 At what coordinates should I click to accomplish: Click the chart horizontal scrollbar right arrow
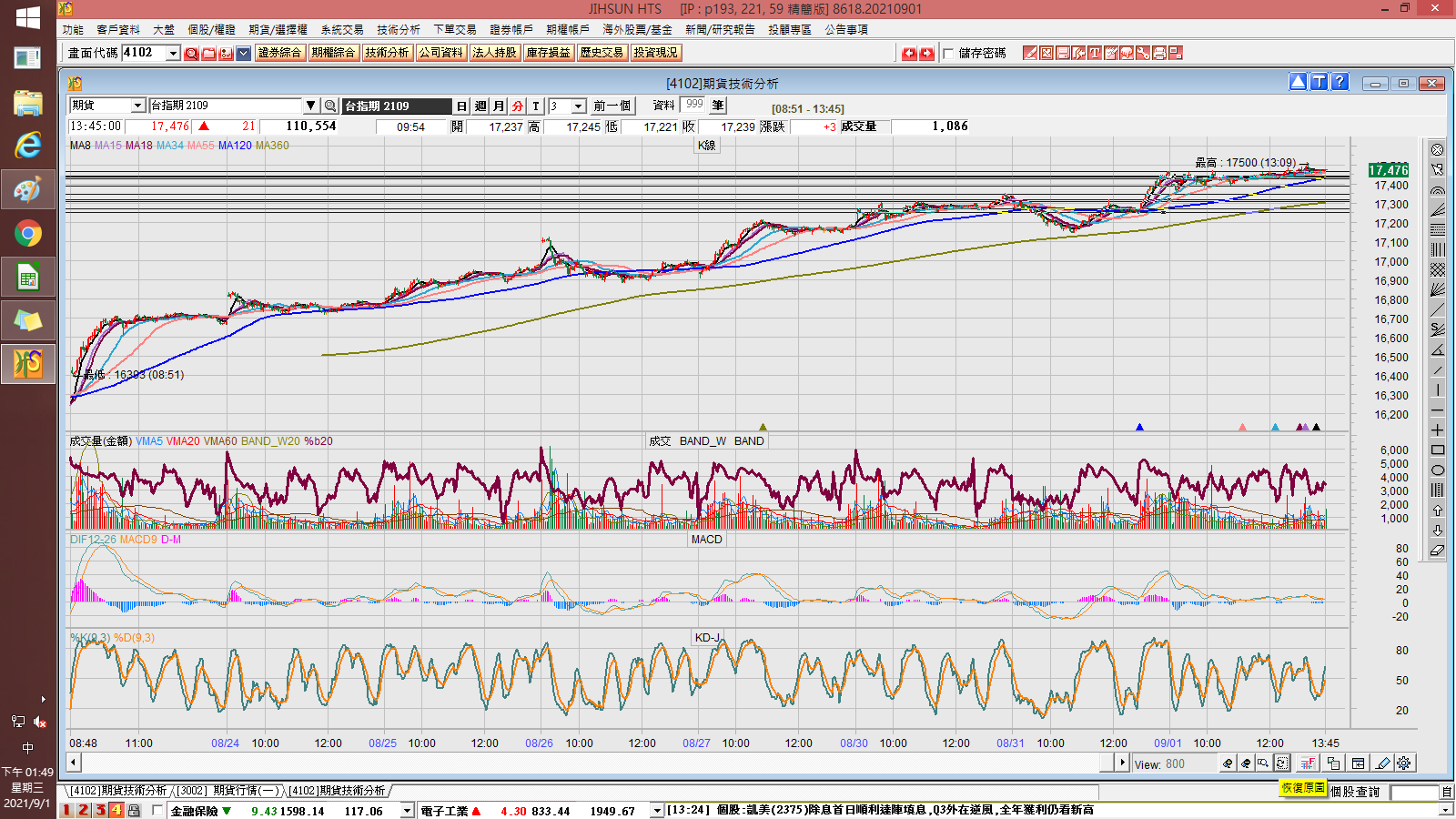(x=1122, y=763)
